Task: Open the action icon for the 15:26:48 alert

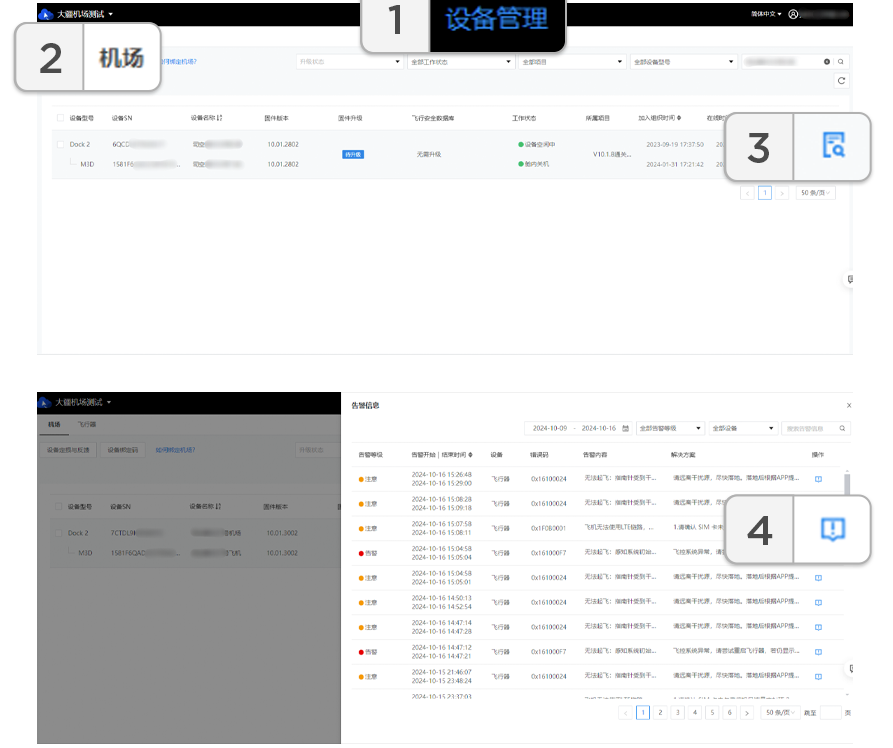Action: pos(818,479)
